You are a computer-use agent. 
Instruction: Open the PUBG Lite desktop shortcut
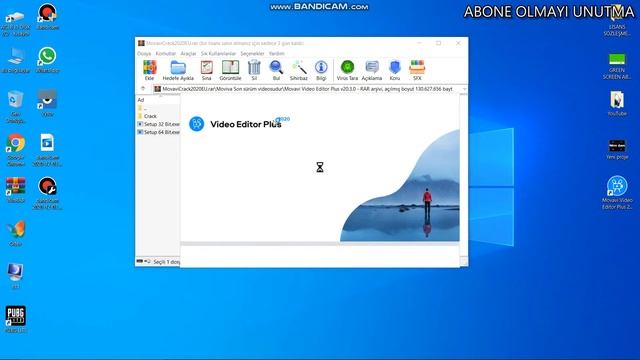[x=16, y=320]
